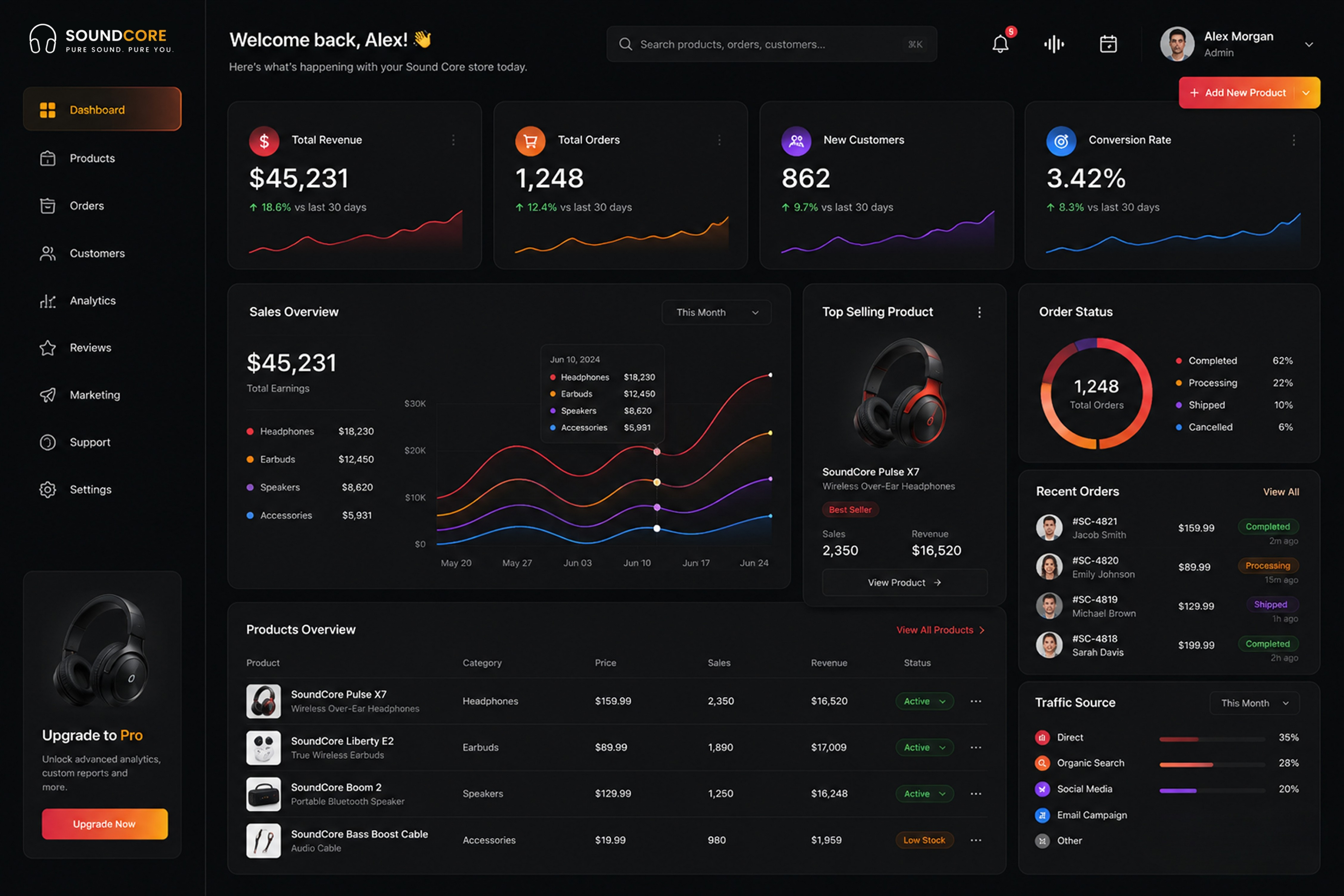Click the Bass Boost Cable thumbnail

click(x=263, y=840)
